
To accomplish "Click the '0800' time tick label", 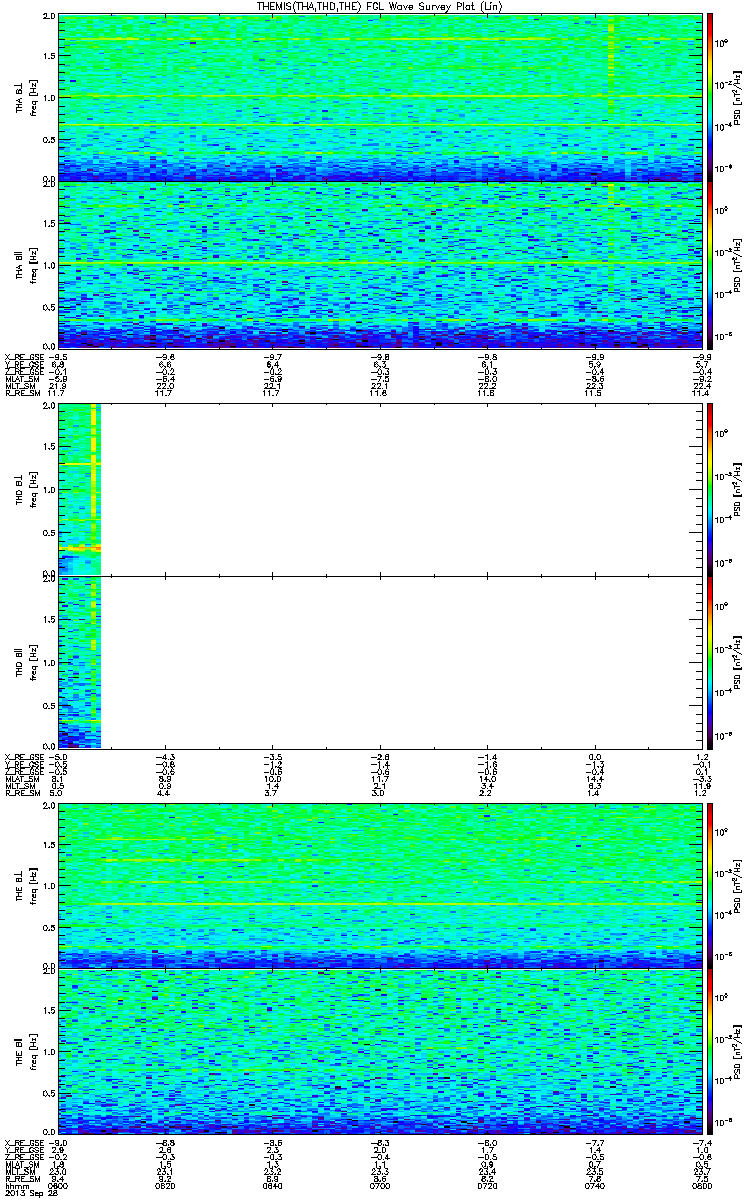I will 700,1184.
